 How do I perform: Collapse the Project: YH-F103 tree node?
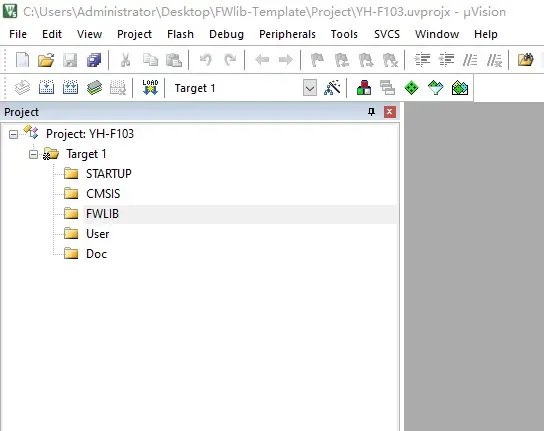pos(13,134)
